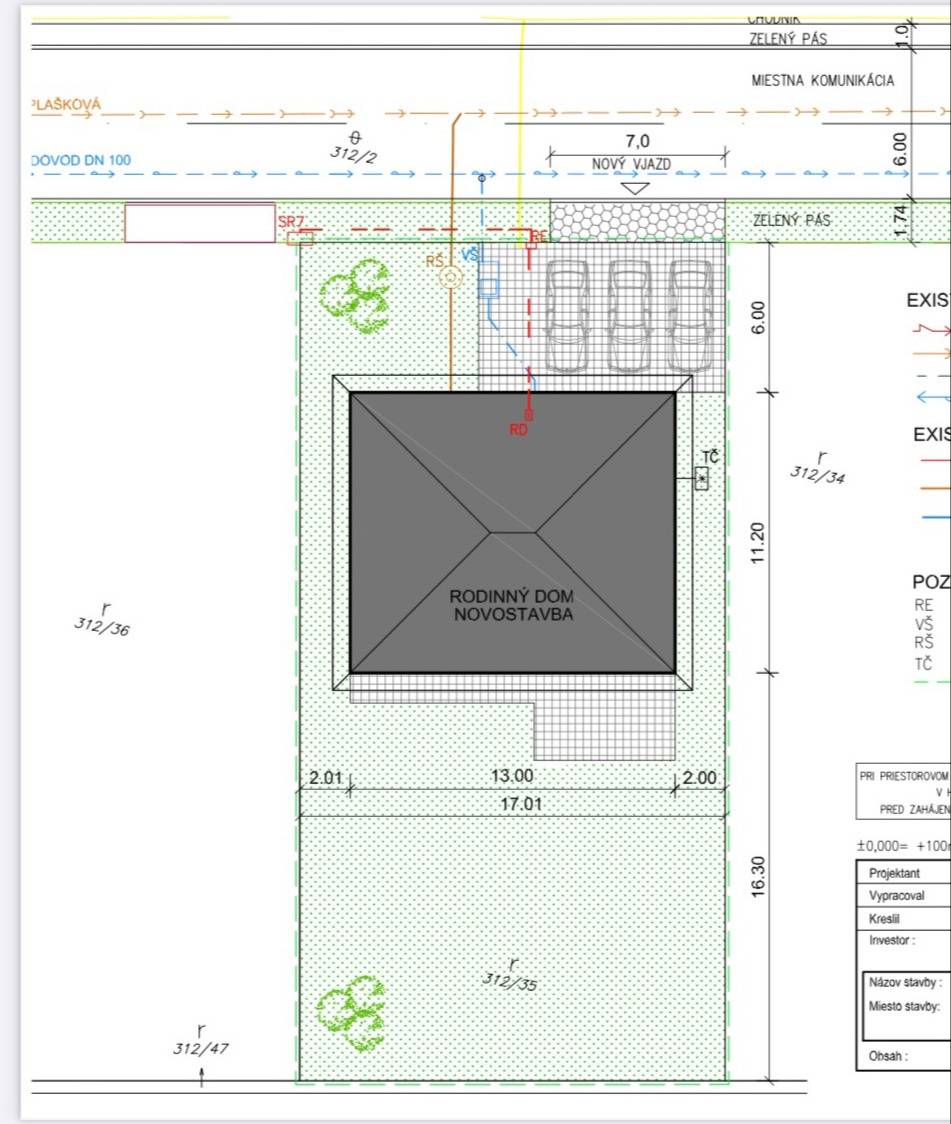Select the 11.20 house depth dimension

(758, 543)
